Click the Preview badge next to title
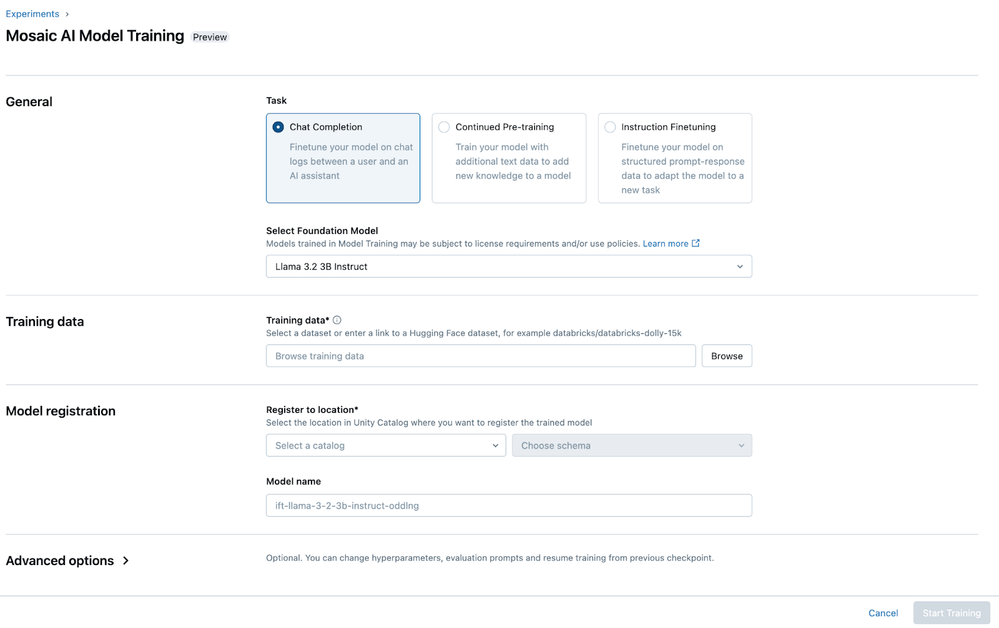 210,37
